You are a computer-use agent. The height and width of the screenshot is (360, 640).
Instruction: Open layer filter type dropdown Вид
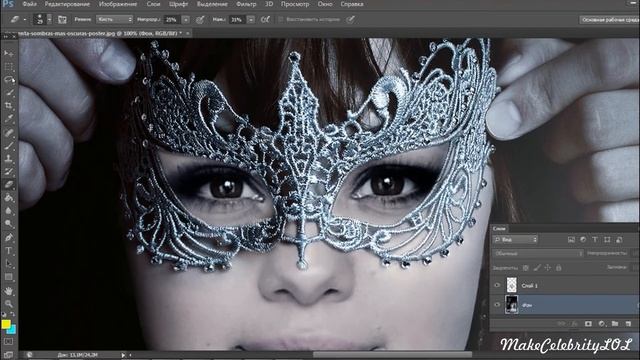[516, 240]
